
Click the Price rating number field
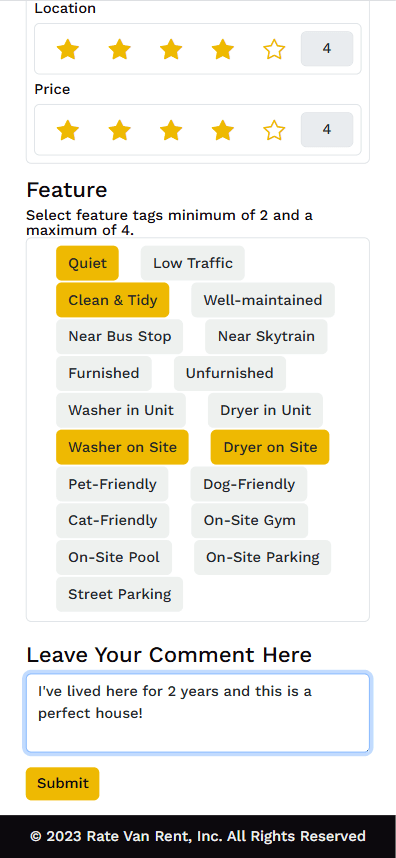pyautogui.click(x=327, y=130)
